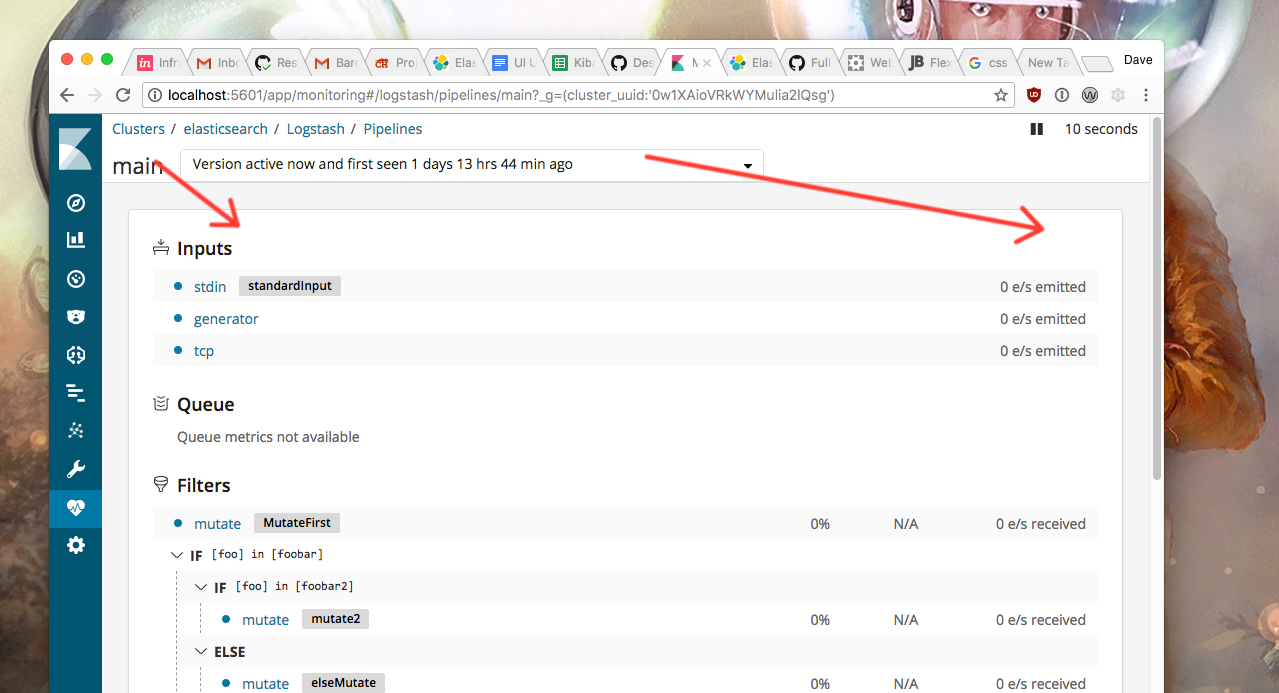This screenshot has width=1279, height=693.
Task: Switch to the 'css' Google tab
Action: click(988, 62)
